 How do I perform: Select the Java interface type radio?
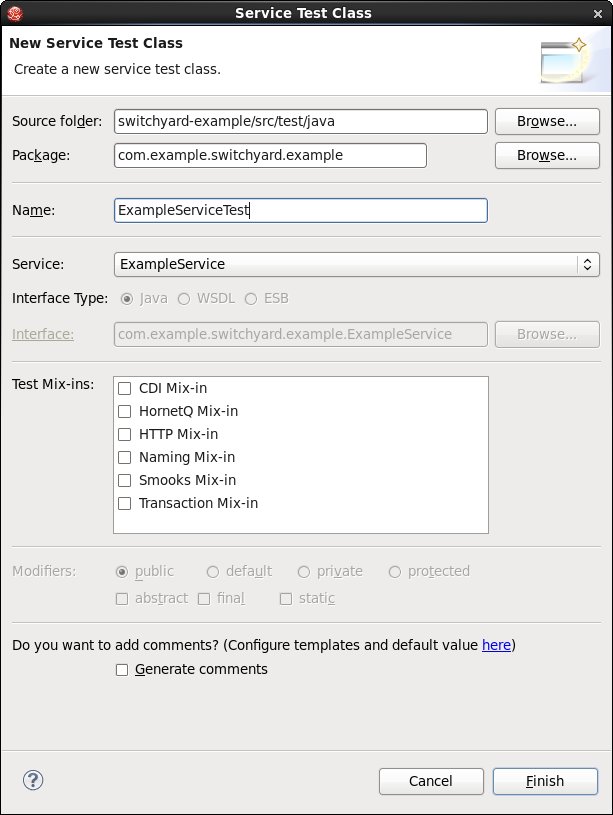pyautogui.click(x=126, y=299)
